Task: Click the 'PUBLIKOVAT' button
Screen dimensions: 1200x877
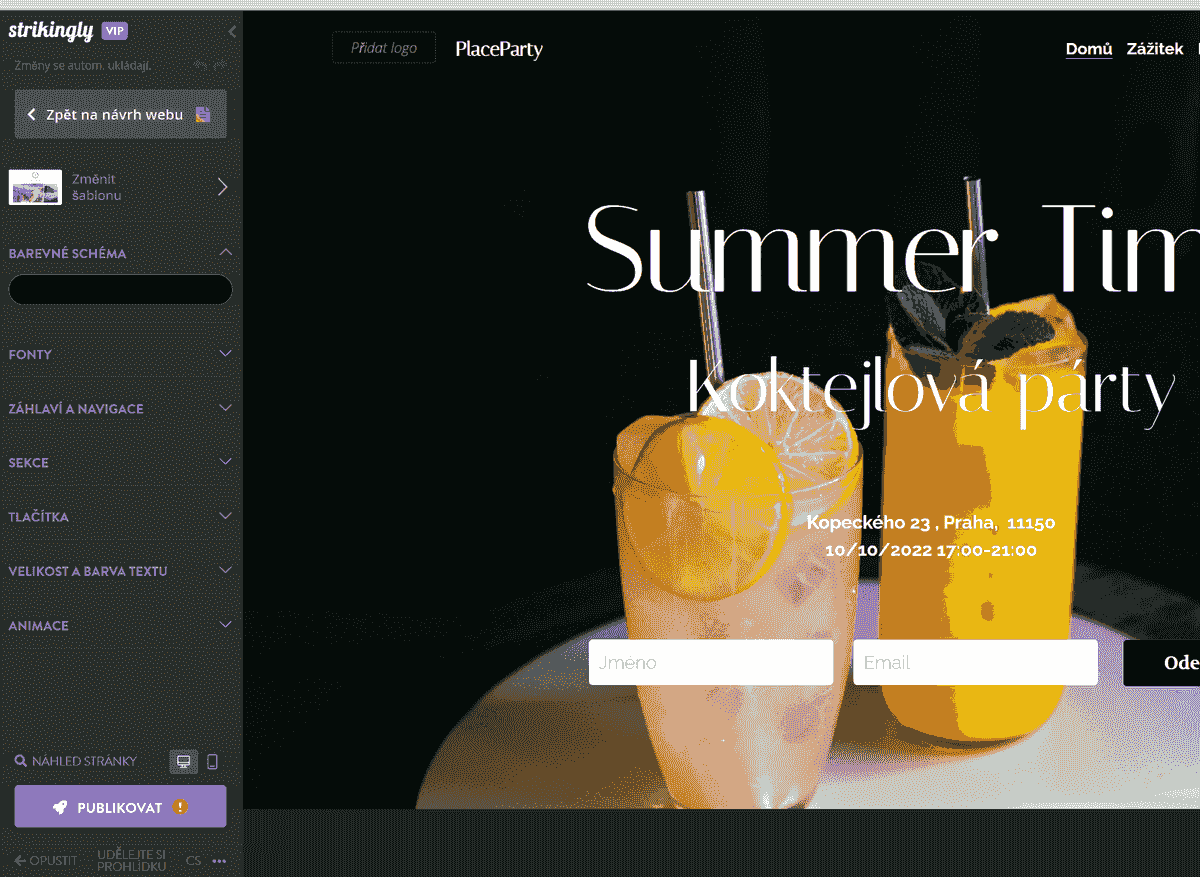Action: [x=120, y=807]
